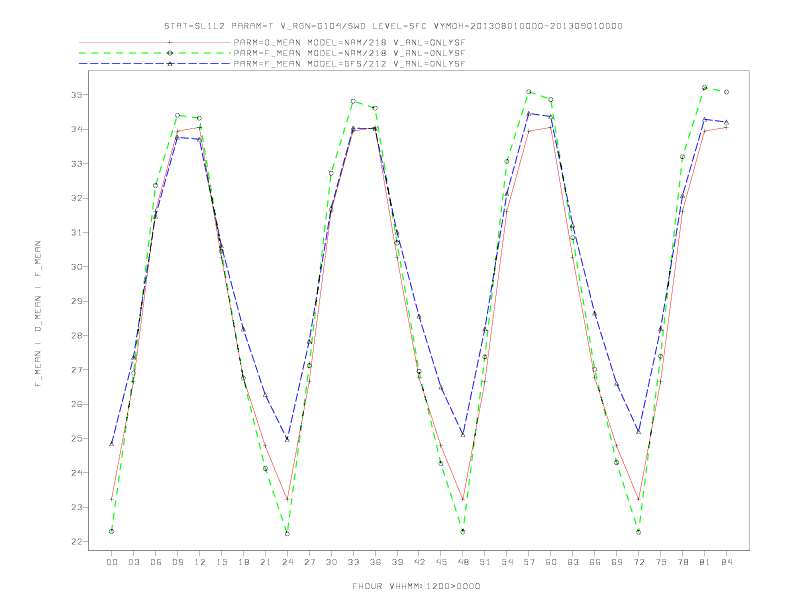
Task: Click y-axis tick label 31
Action: tap(77, 232)
